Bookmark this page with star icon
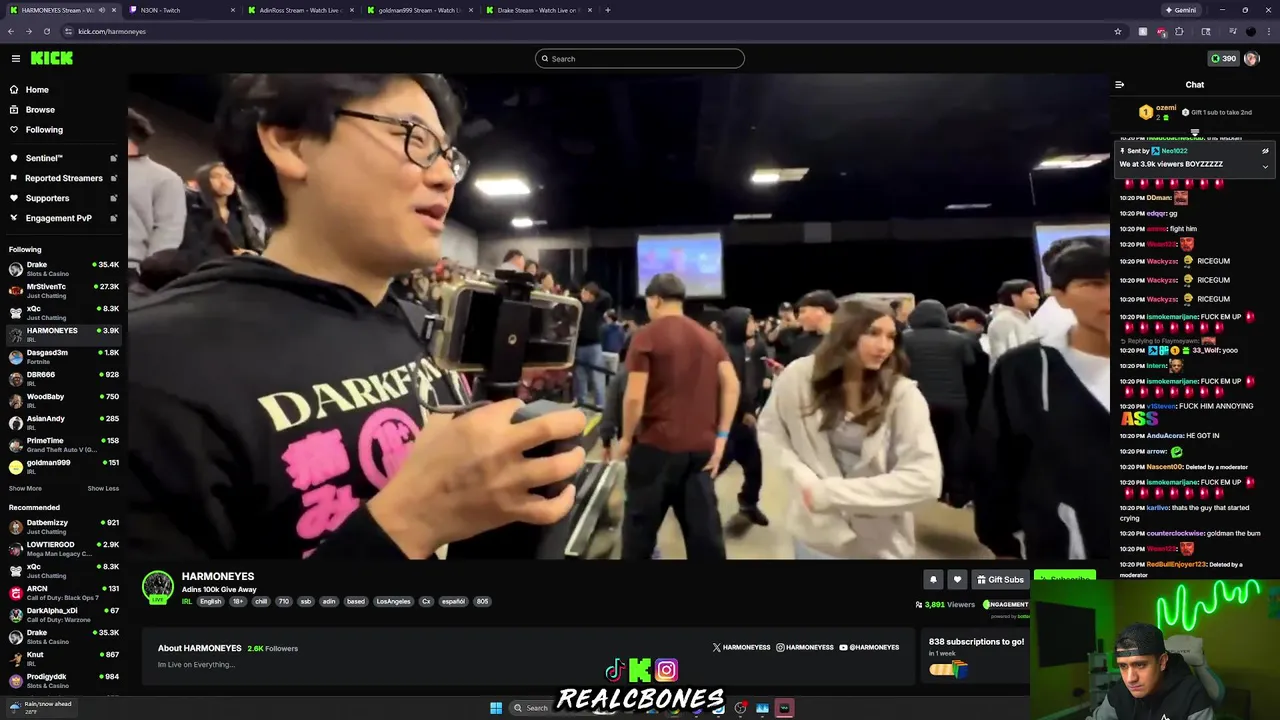 pos(1118,31)
